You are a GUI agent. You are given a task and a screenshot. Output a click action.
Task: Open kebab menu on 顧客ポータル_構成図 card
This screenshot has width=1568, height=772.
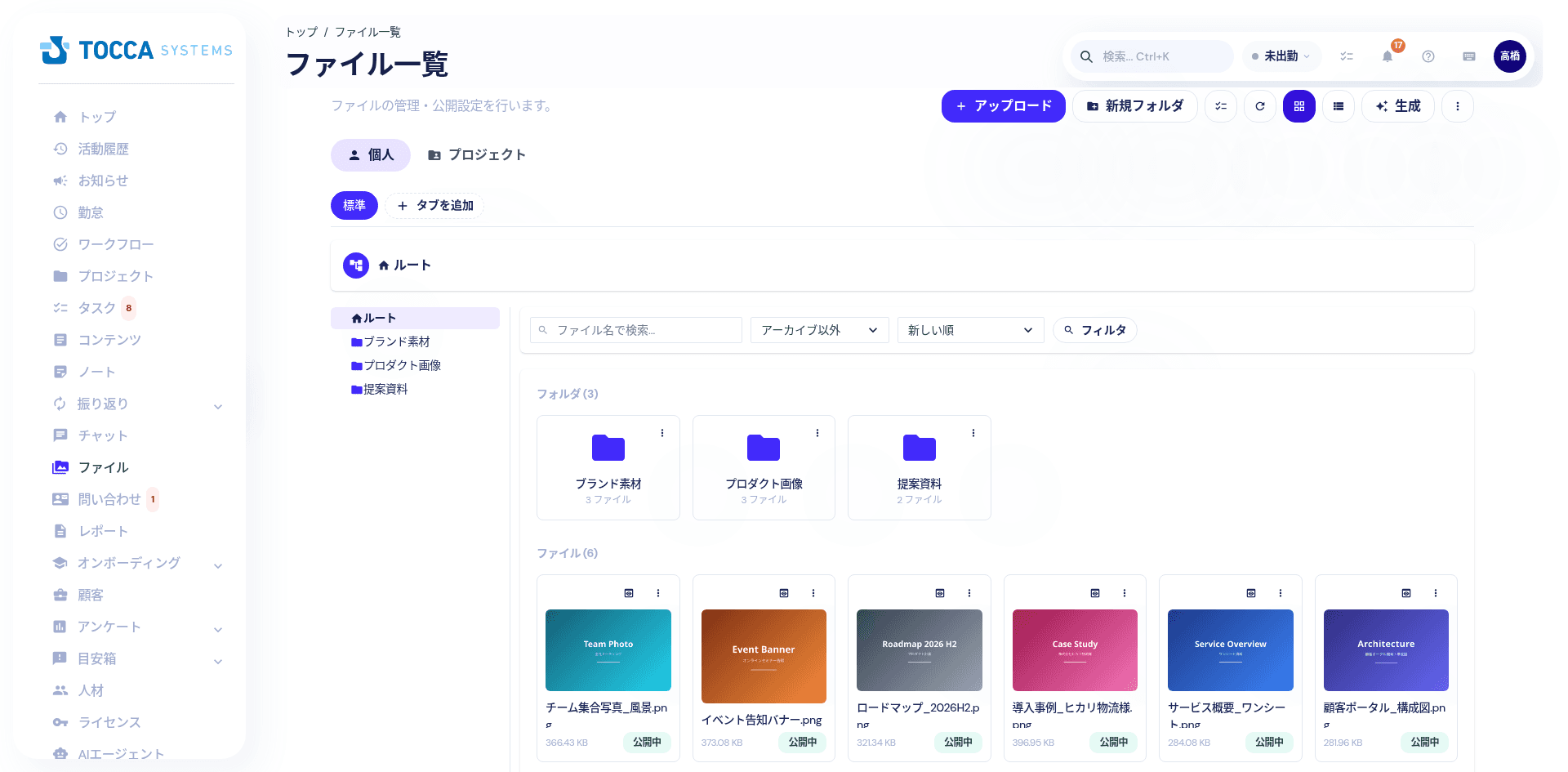pyautogui.click(x=1436, y=593)
